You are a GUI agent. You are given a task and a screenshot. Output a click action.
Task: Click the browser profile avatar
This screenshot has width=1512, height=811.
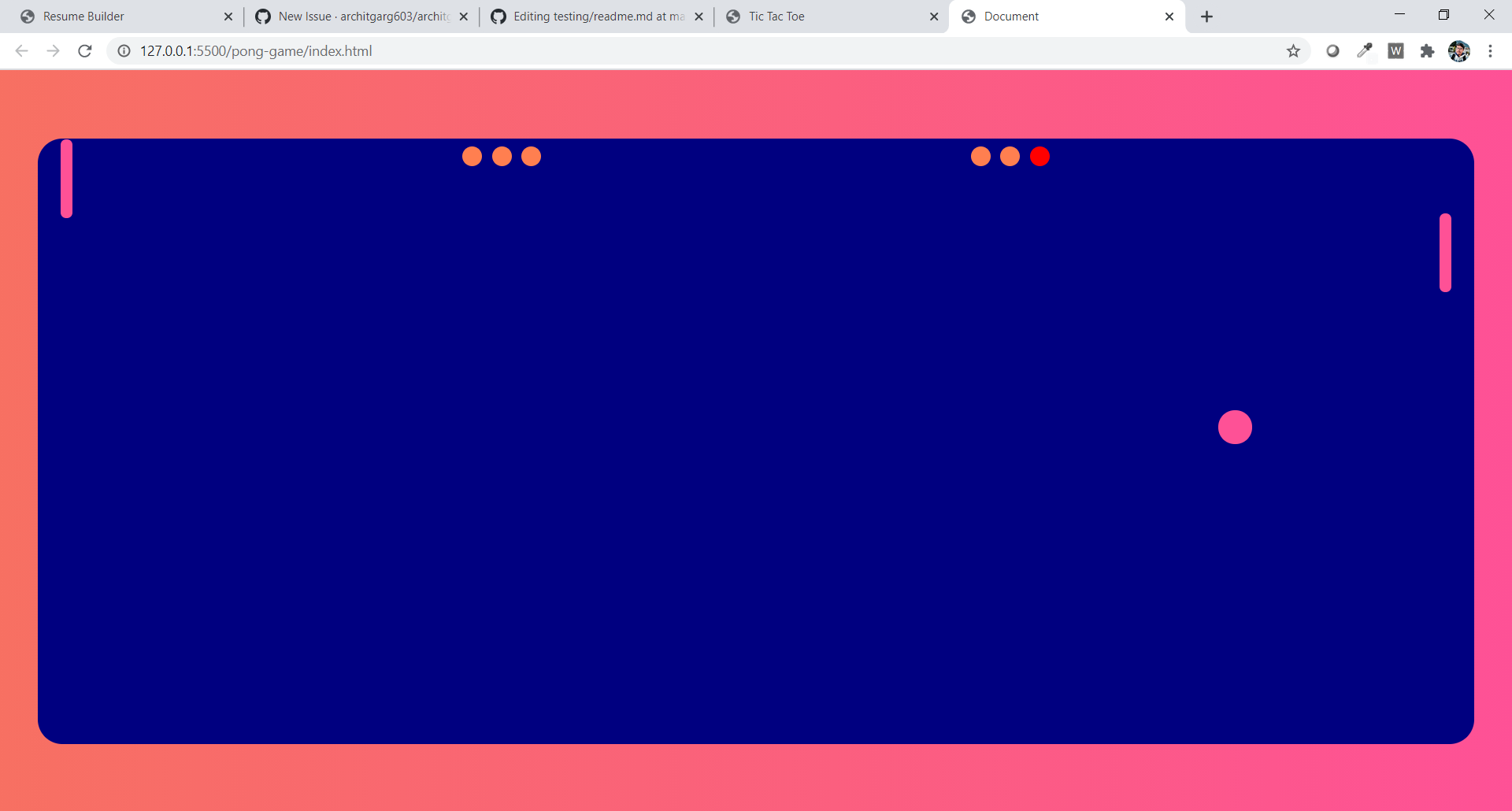coord(1459,50)
